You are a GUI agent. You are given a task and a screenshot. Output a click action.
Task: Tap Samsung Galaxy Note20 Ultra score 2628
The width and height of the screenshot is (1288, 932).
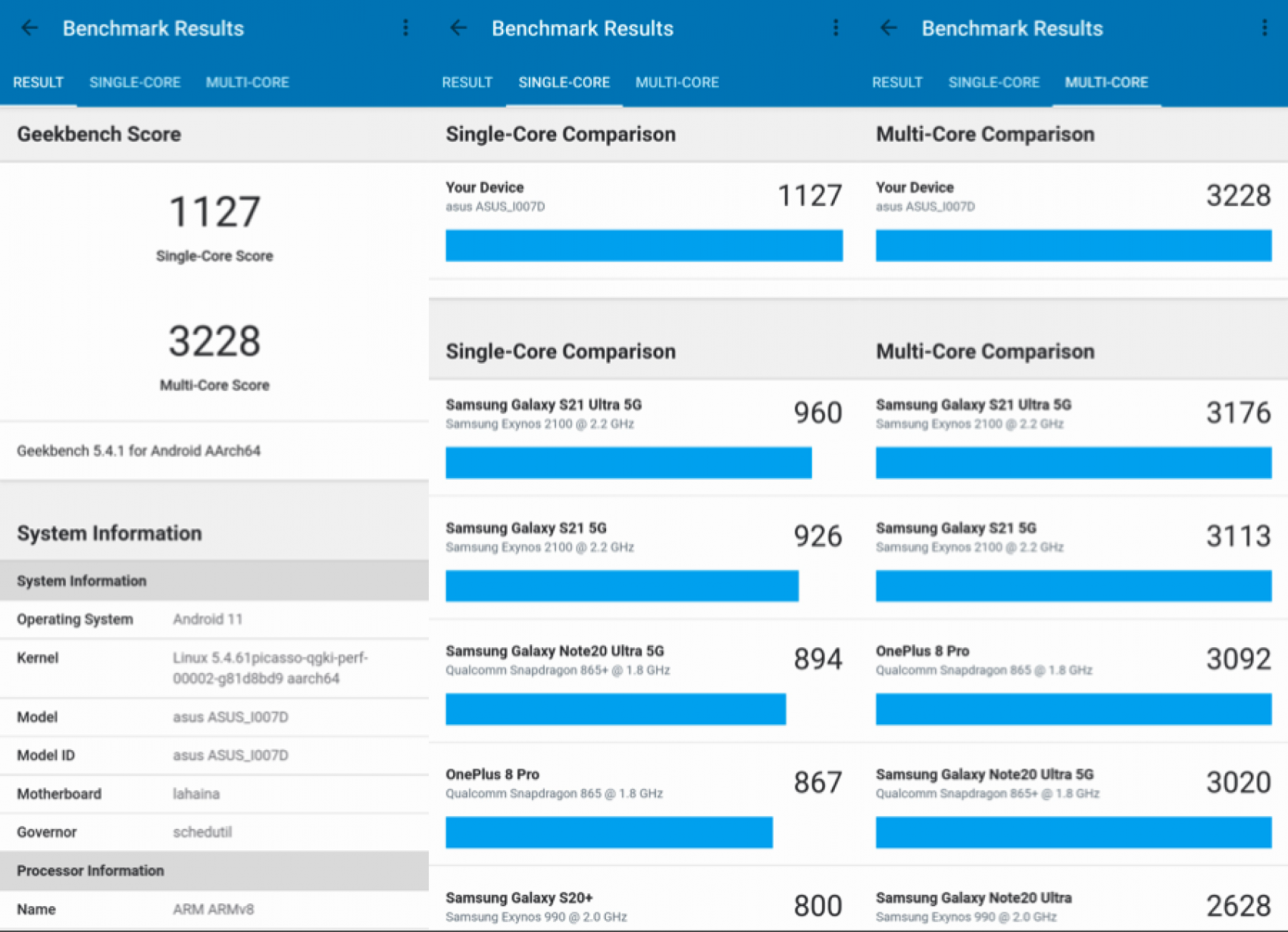1239,906
